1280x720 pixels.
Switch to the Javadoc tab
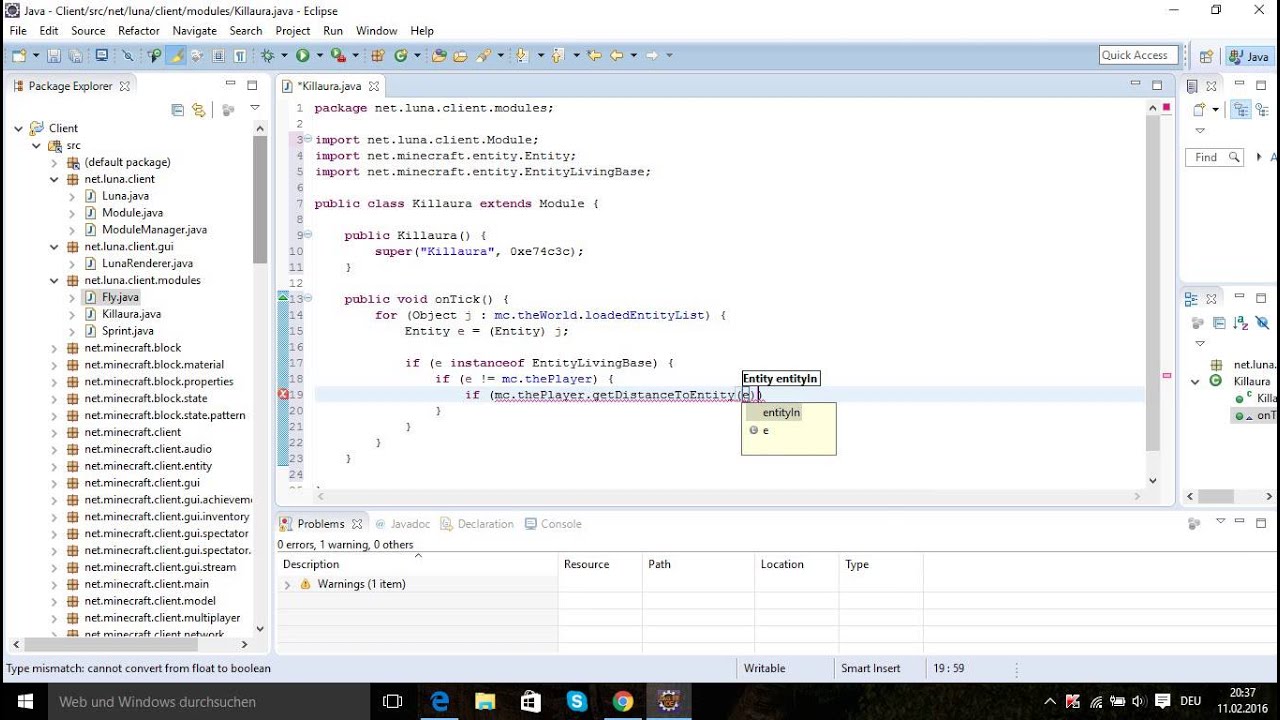pos(401,524)
